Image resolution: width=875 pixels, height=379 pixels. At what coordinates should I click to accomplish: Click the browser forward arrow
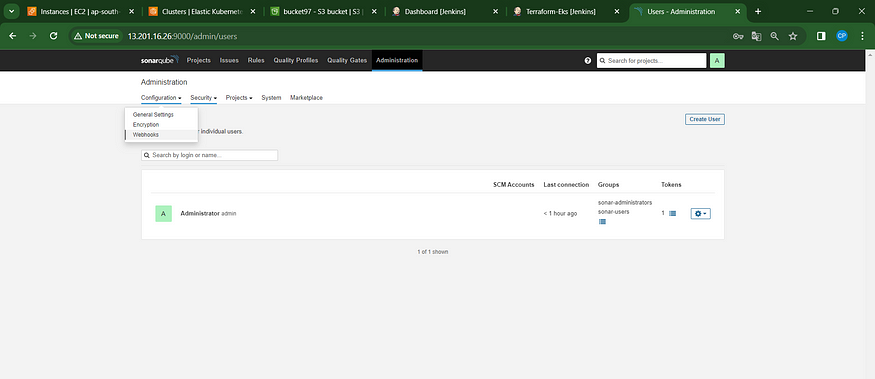[33, 36]
